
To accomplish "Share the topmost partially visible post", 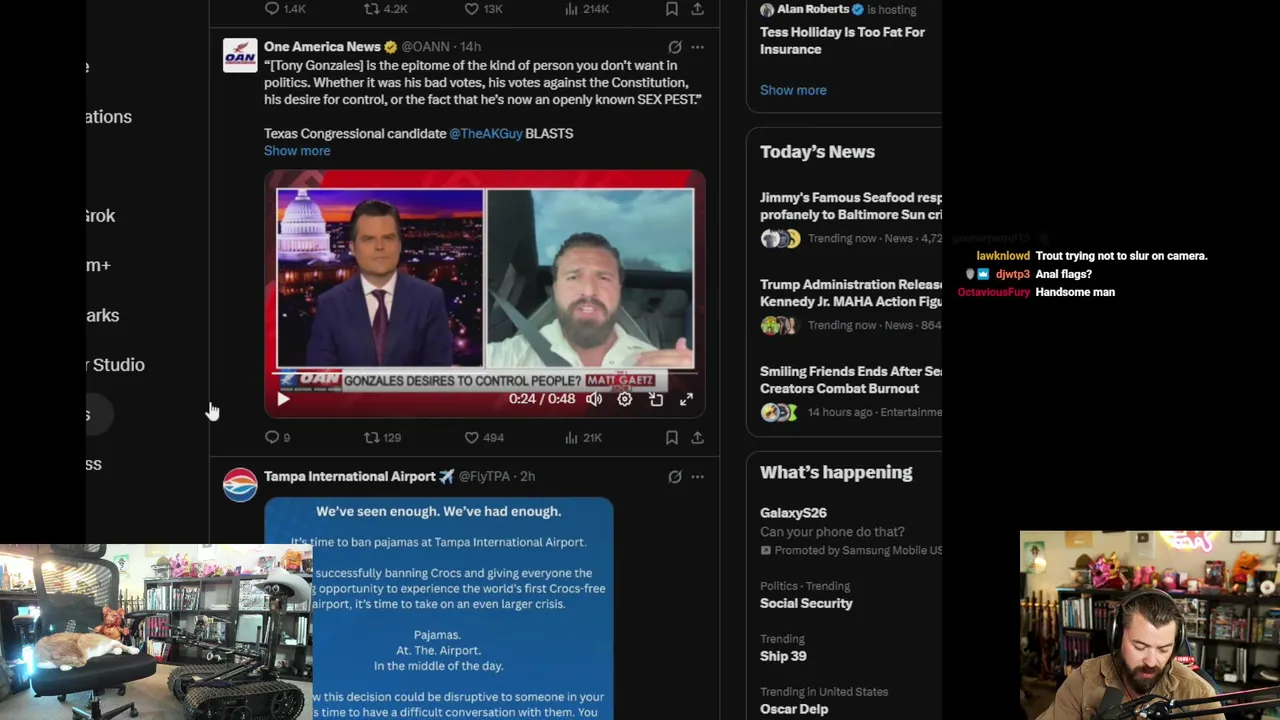I will click(x=697, y=9).
